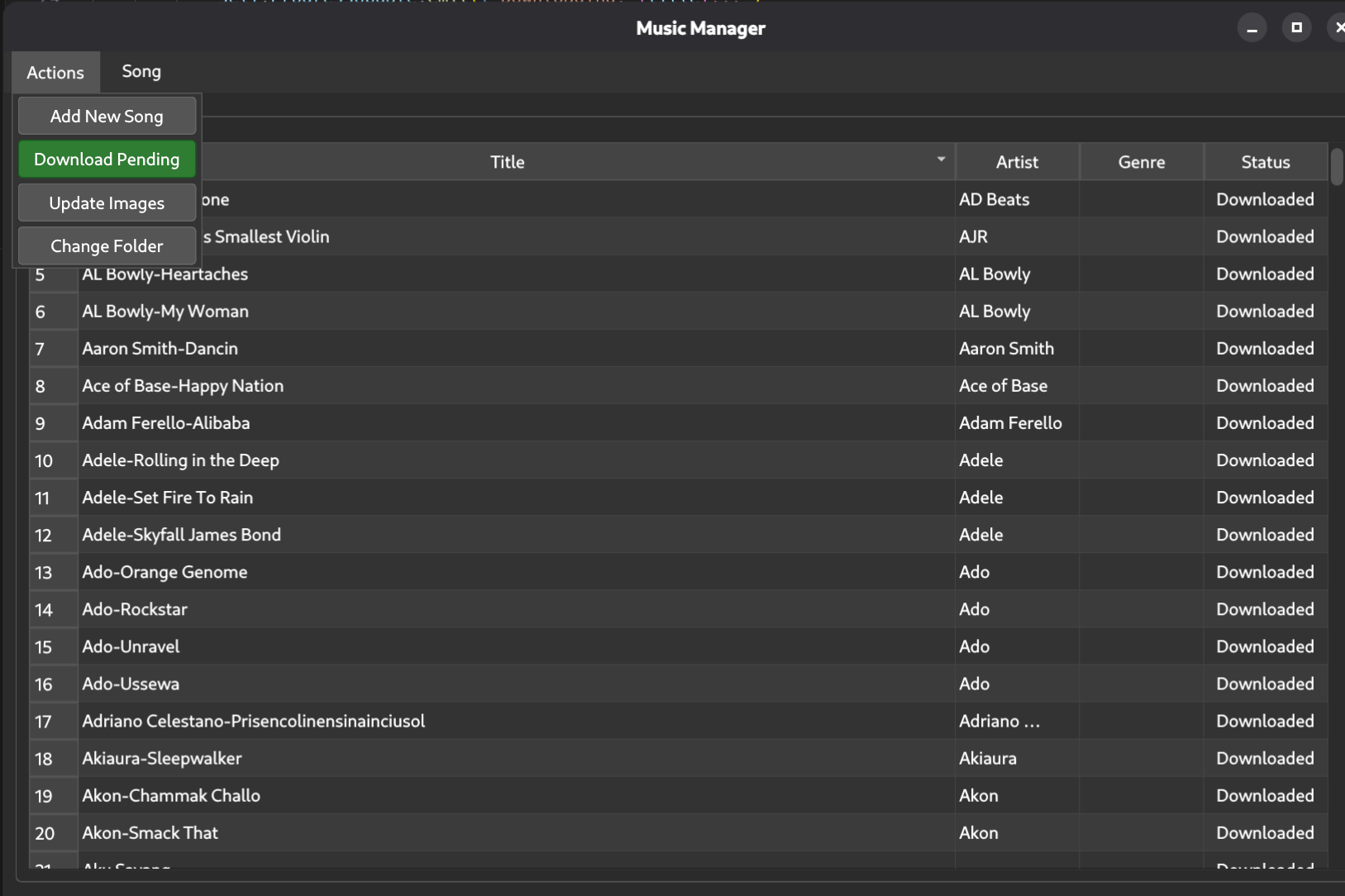Click the truncated Adriano artist cell

pyautogui.click(x=999, y=722)
